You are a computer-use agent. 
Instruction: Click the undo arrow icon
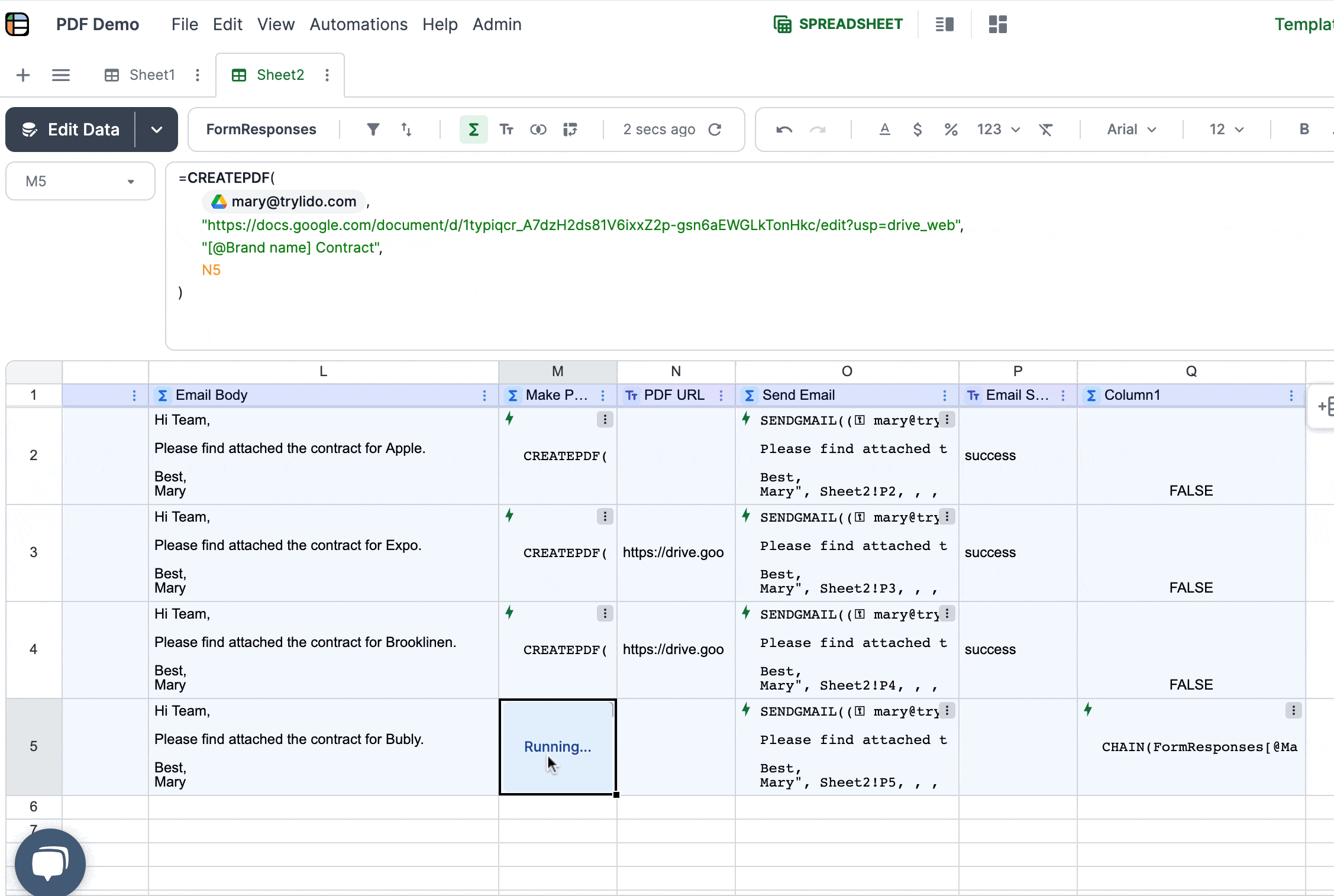click(x=784, y=130)
